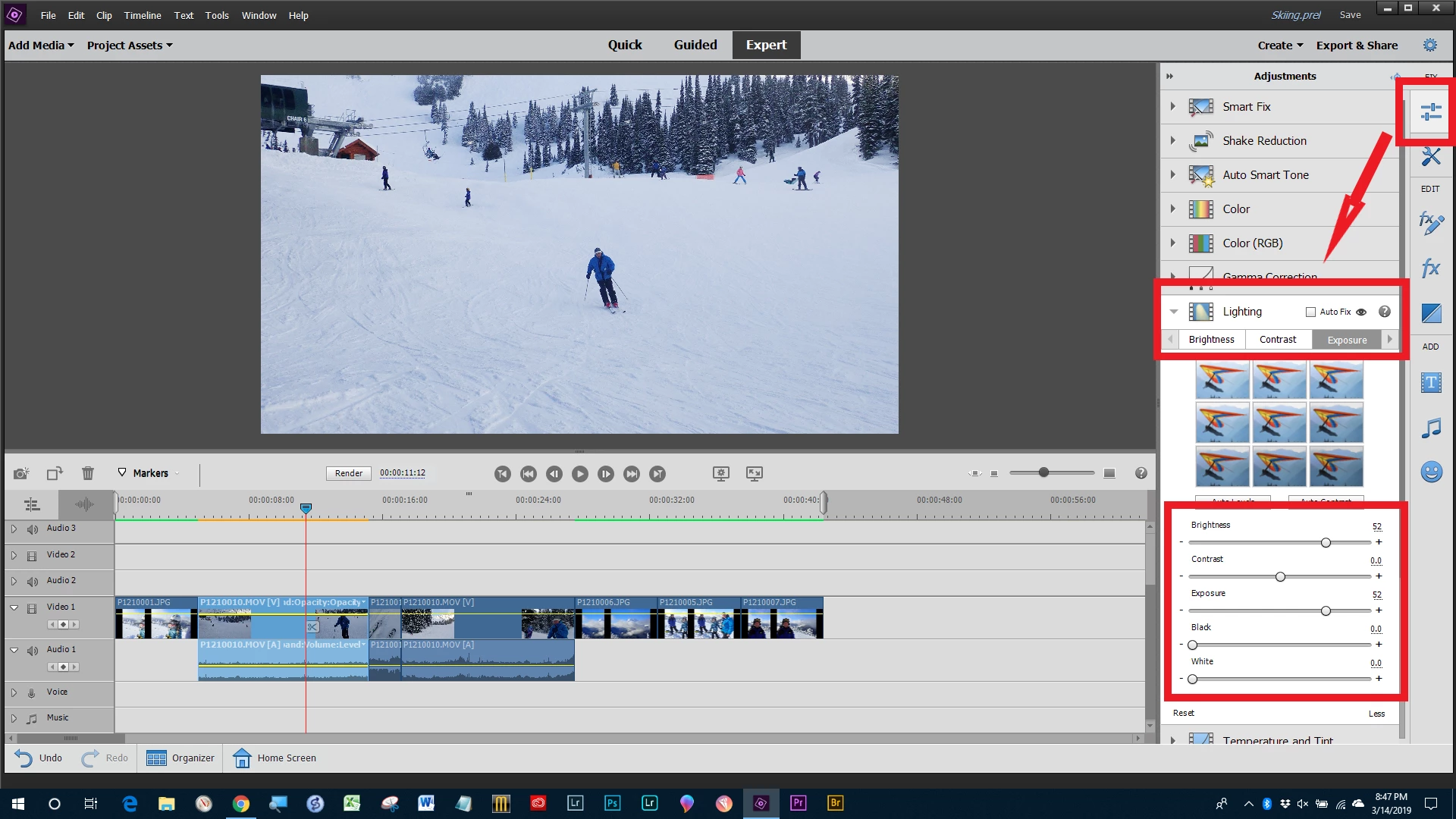Enable the Lighting Auto Fix checkbox

point(1310,312)
